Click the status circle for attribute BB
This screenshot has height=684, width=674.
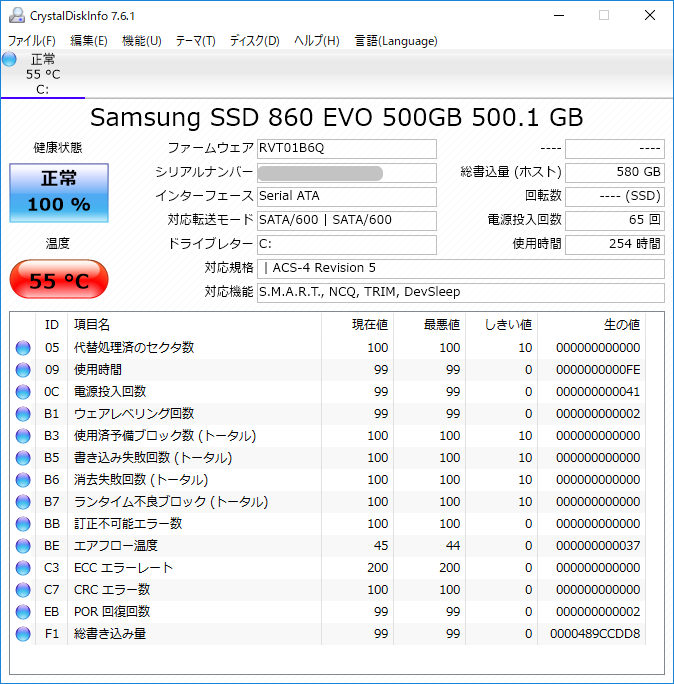[x=23, y=523]
